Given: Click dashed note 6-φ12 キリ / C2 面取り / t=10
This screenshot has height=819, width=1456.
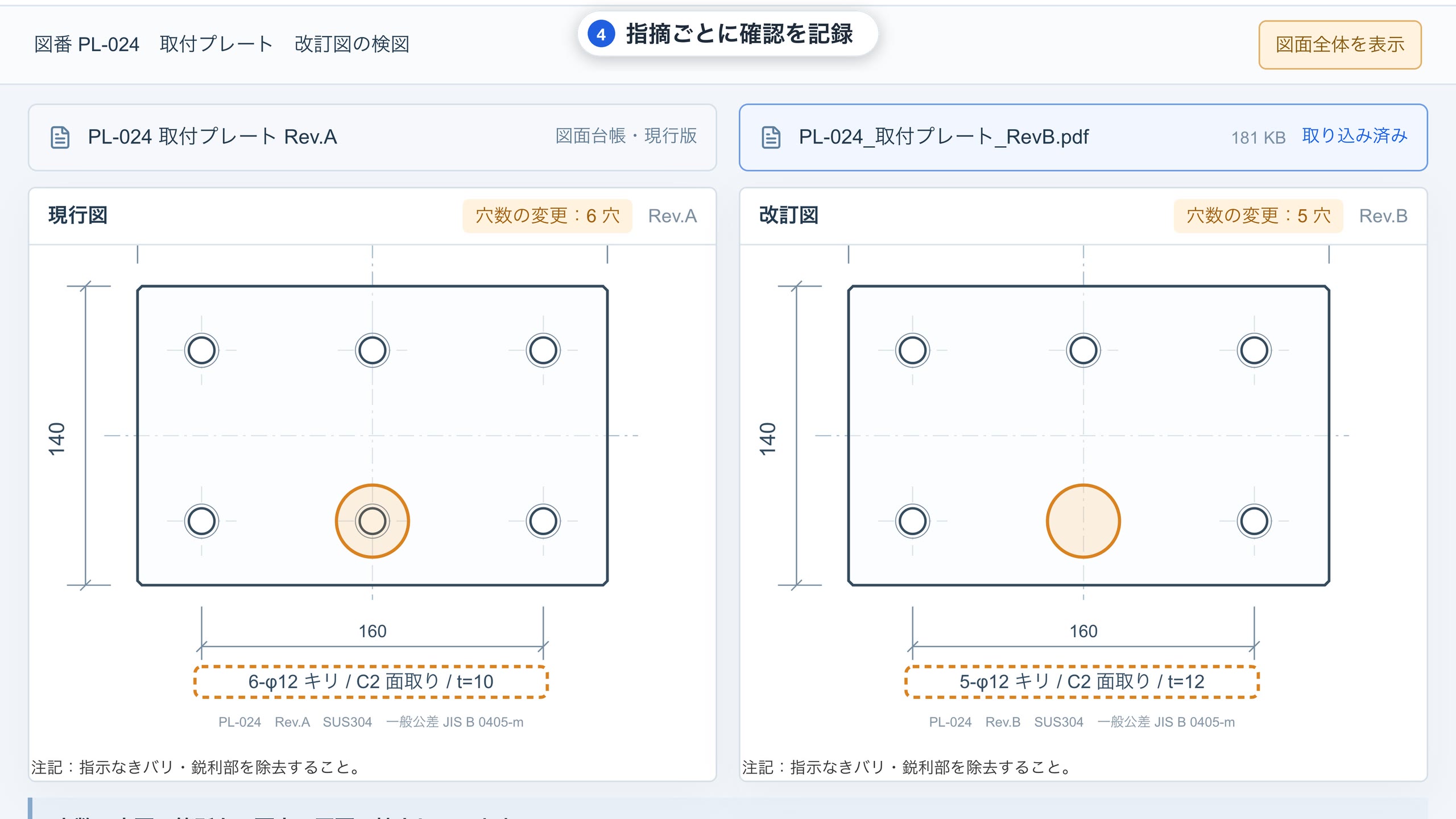Looking at the screenshot, I should [371, 681].
